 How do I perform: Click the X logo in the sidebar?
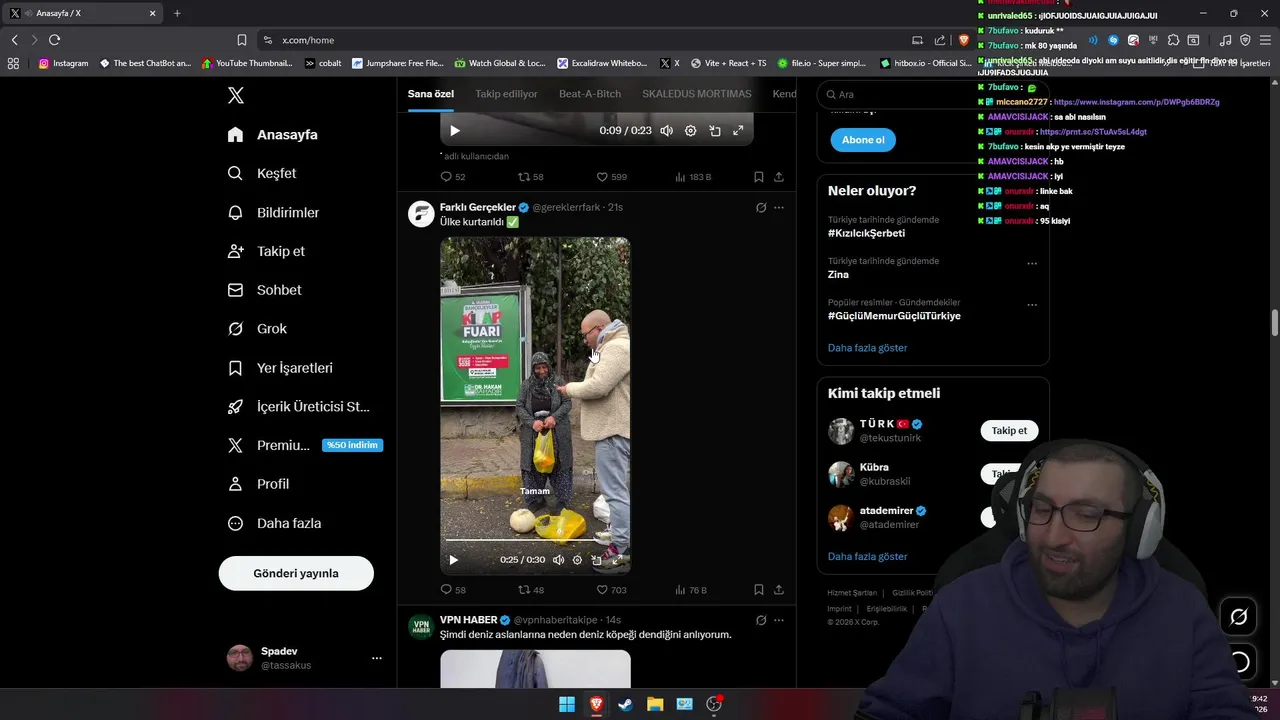pyautogui.click(x=235, y=95)
